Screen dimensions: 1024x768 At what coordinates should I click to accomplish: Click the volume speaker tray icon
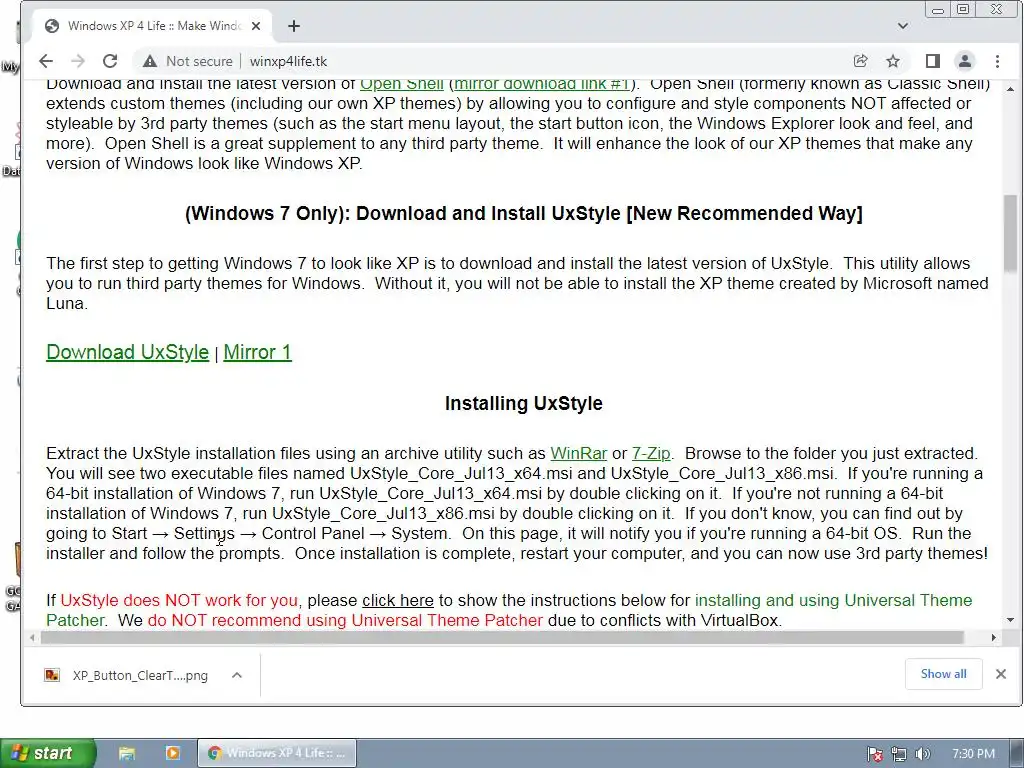tap(922, 754)
